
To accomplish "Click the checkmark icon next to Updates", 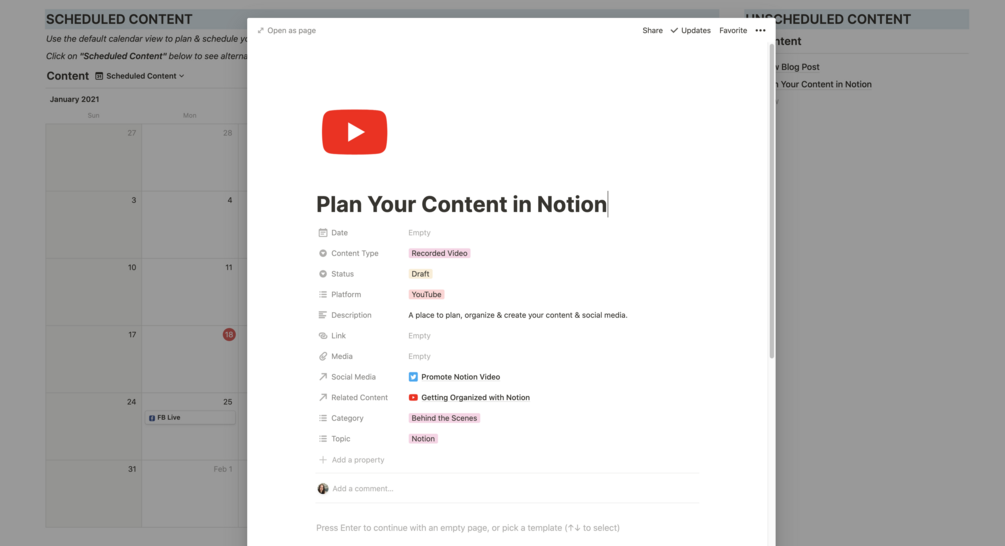I will point(674,30).
